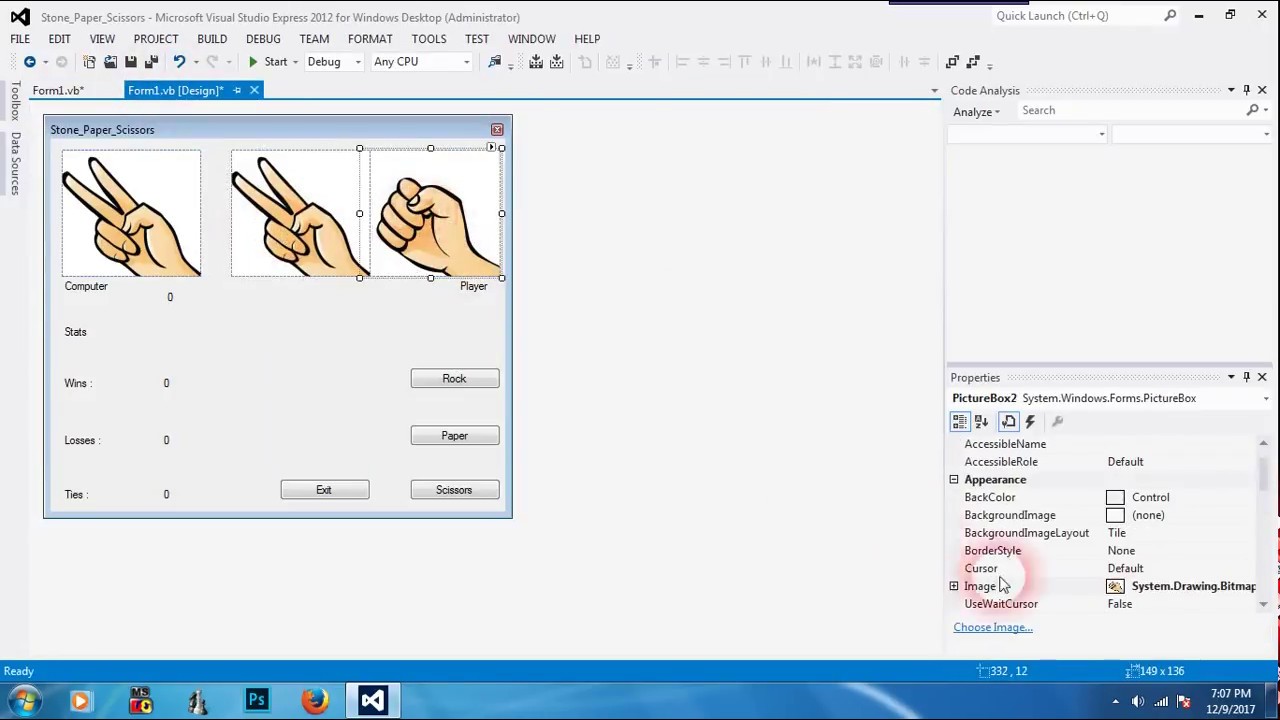Expand the Image property row
Viewport: 1280px width, 720px height.
tap(954, 586)
